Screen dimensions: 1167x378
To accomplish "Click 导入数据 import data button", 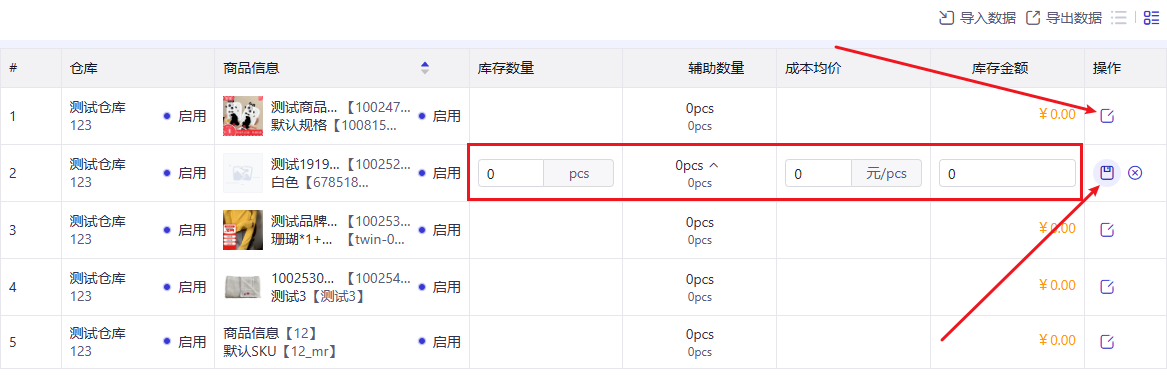I will (x=977, y=18).
